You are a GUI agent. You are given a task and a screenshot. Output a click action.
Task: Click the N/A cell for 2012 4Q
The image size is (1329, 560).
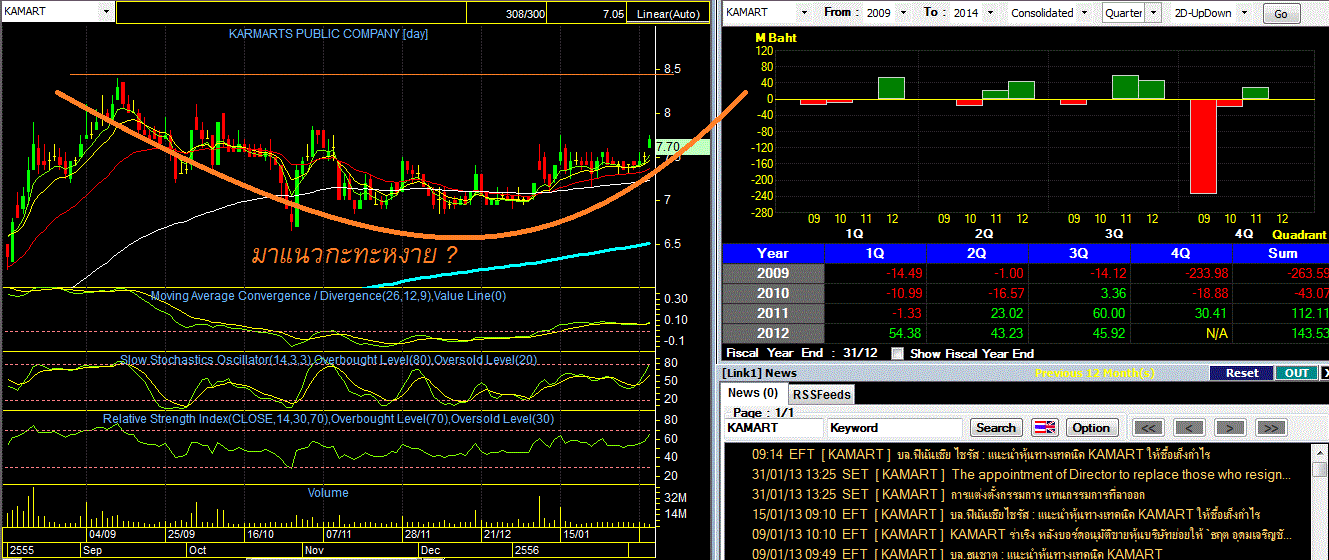pos(1180,333)
